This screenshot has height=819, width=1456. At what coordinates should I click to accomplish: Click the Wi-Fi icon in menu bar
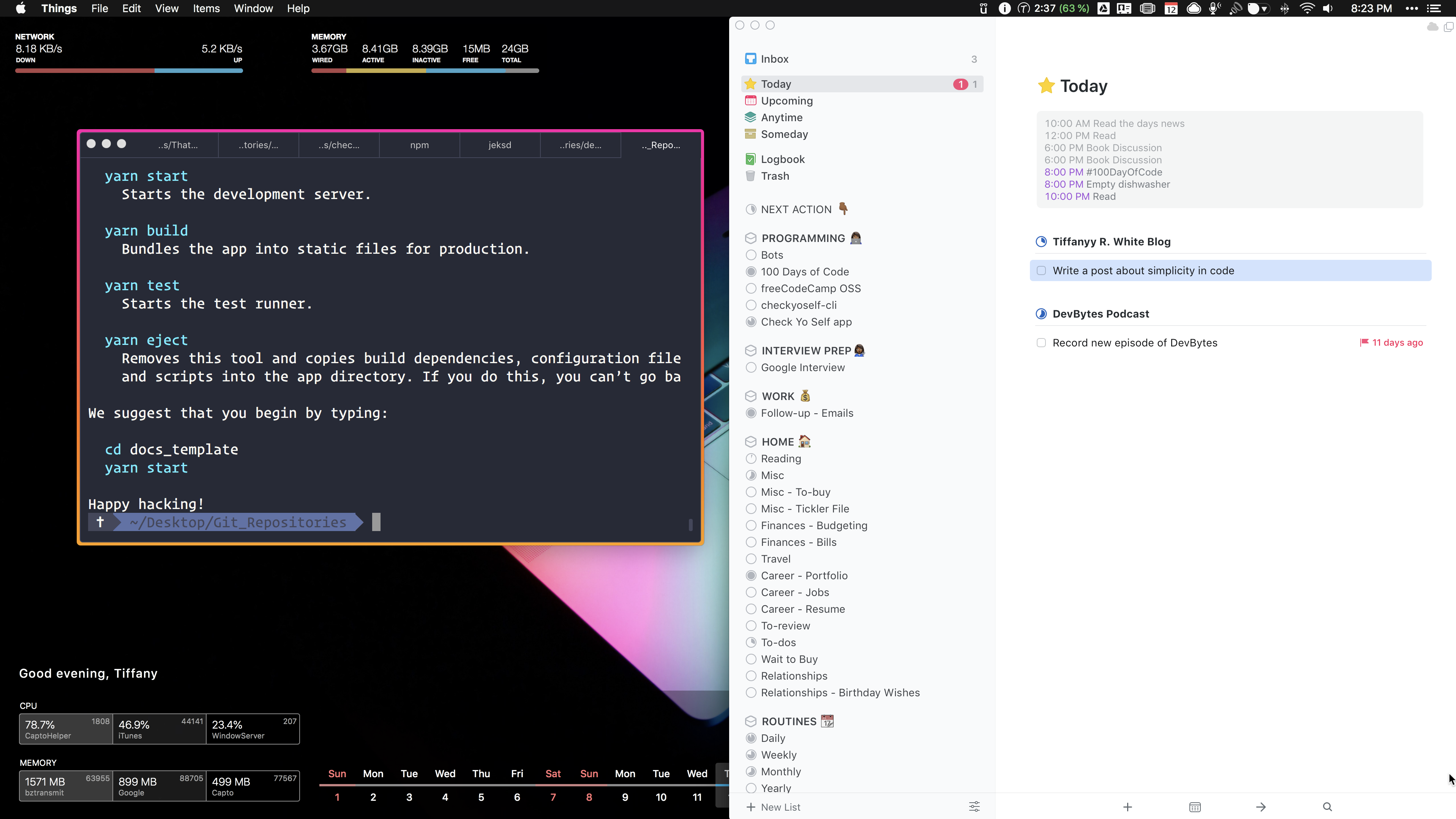[x=1307, y=8]
